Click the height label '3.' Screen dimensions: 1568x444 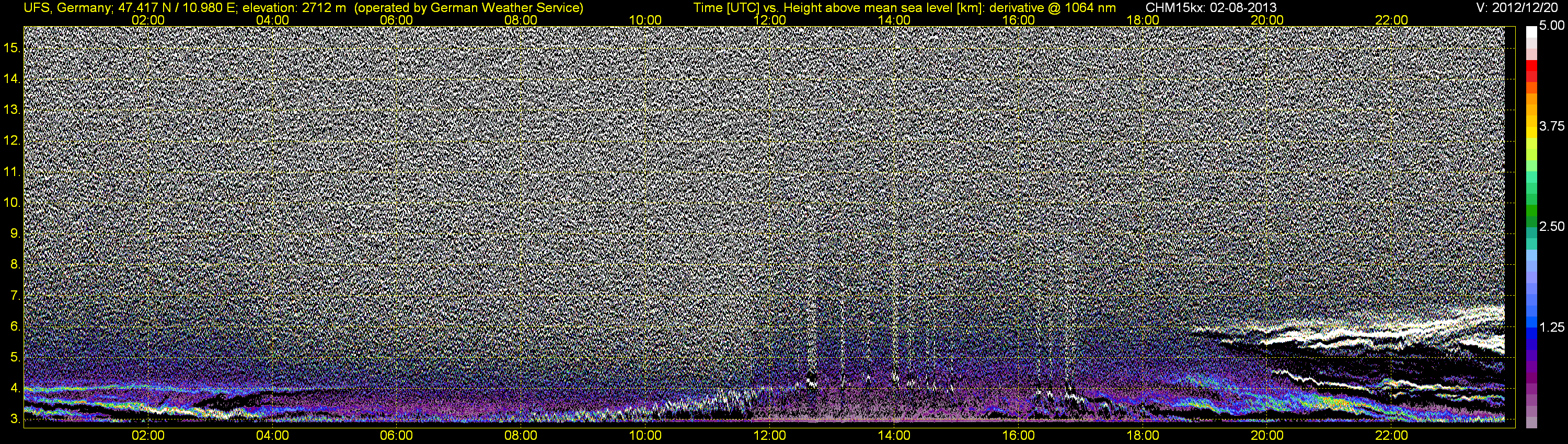(x=15, y=419)
